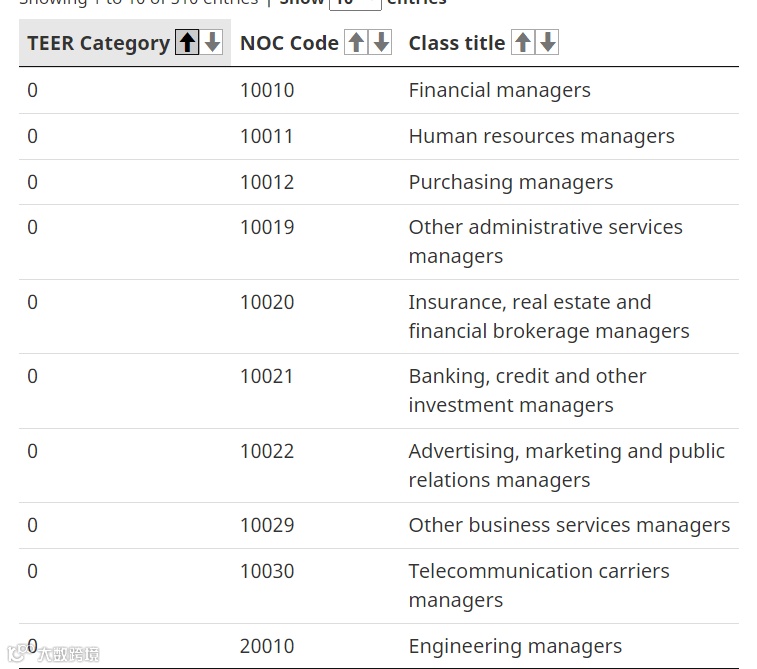Screen dimensions: 757x669
Task: Click NOC code 10019
Action: click(x=267, y=227)
